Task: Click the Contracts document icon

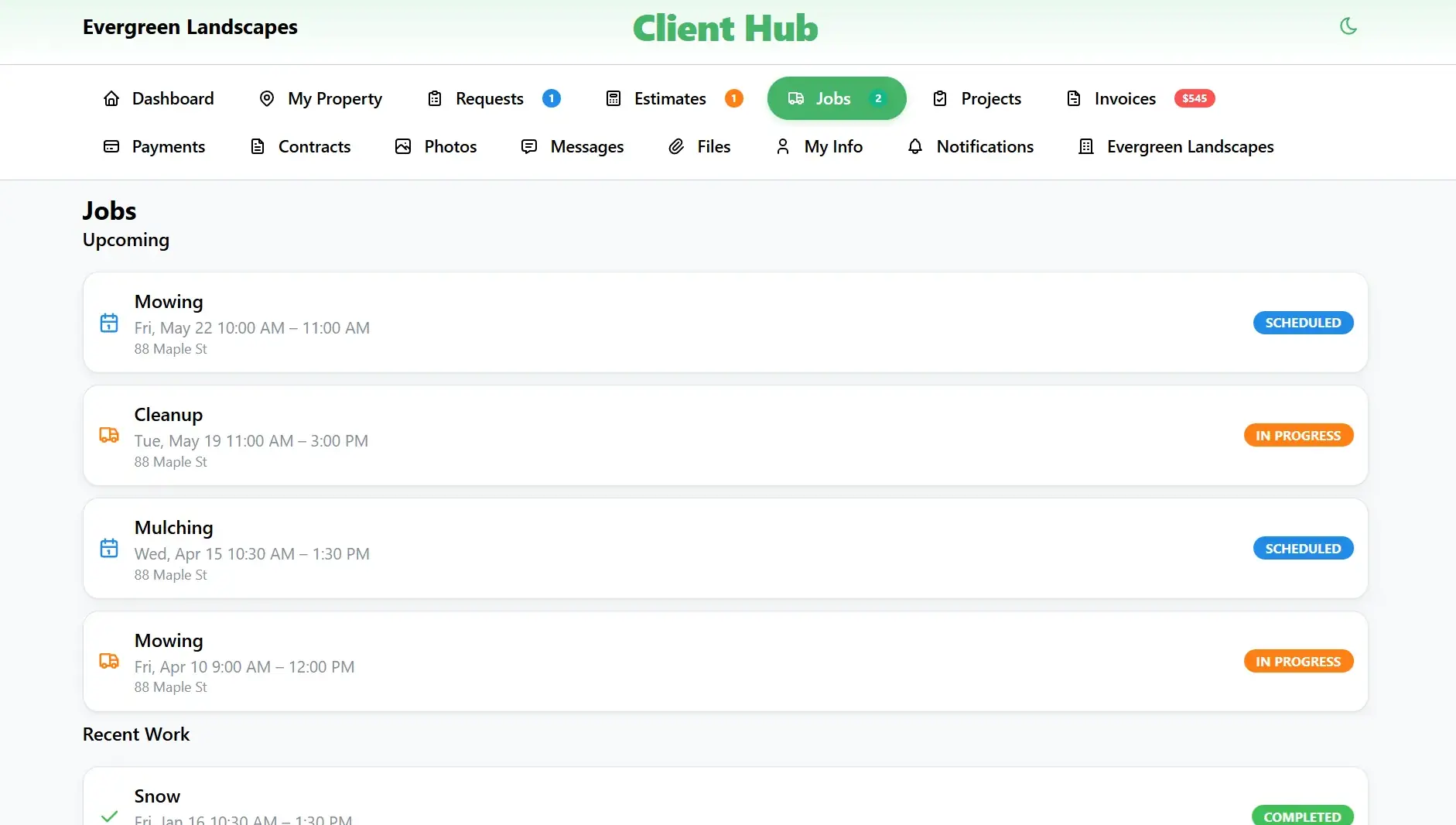Action: coord(258,146)
